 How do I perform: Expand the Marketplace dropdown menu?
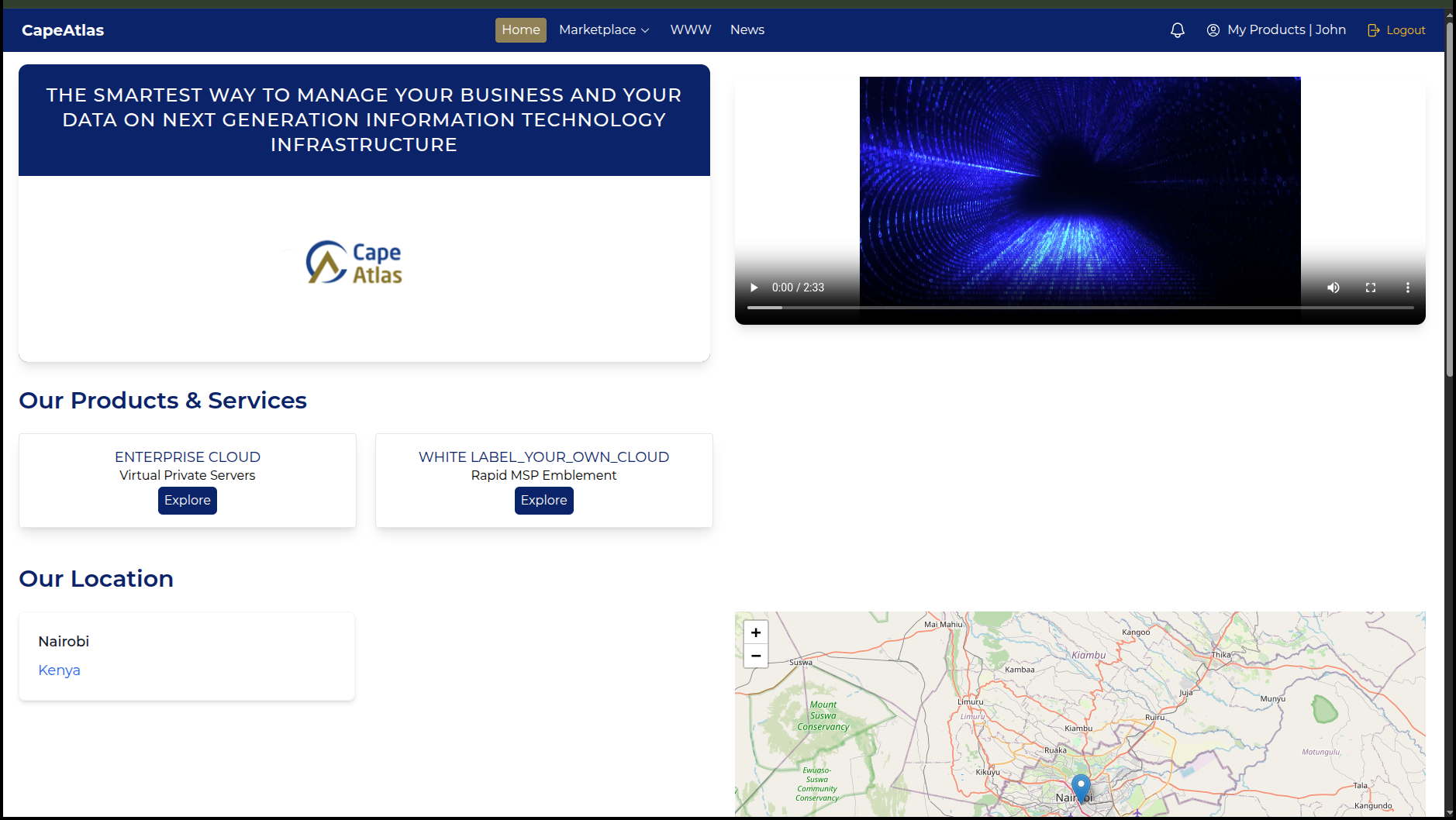click(x=604, y=30)
